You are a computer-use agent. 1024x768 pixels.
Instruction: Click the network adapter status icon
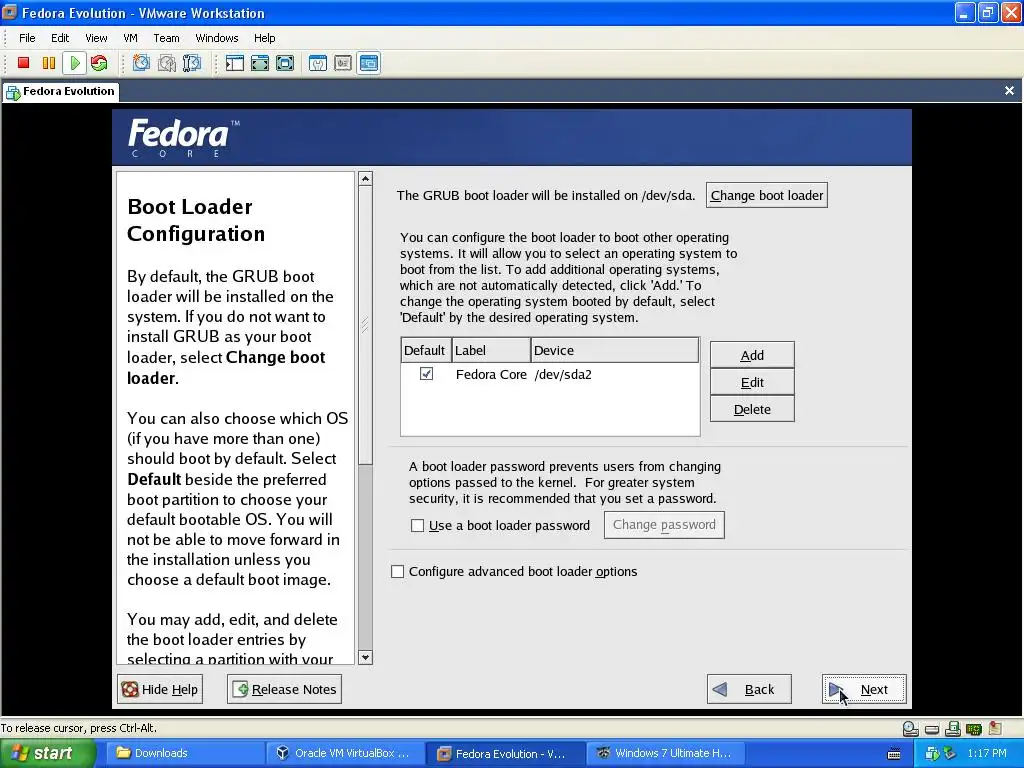coord(974,728)
